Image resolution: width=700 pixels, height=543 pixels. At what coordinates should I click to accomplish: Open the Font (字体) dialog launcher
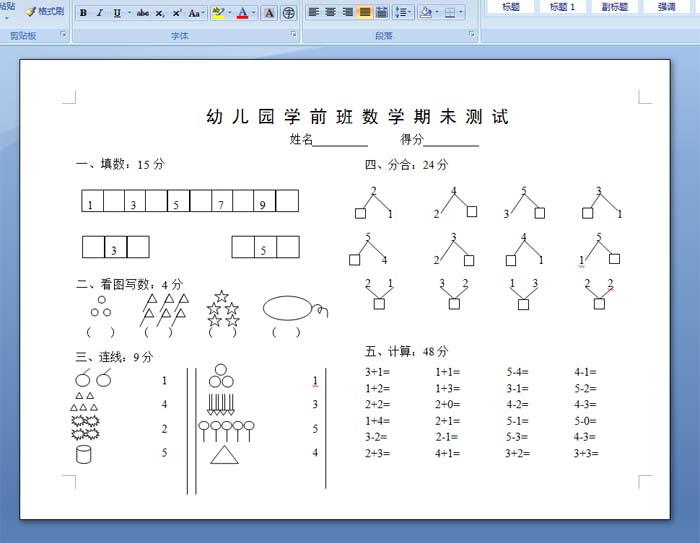tap(293, 34)
